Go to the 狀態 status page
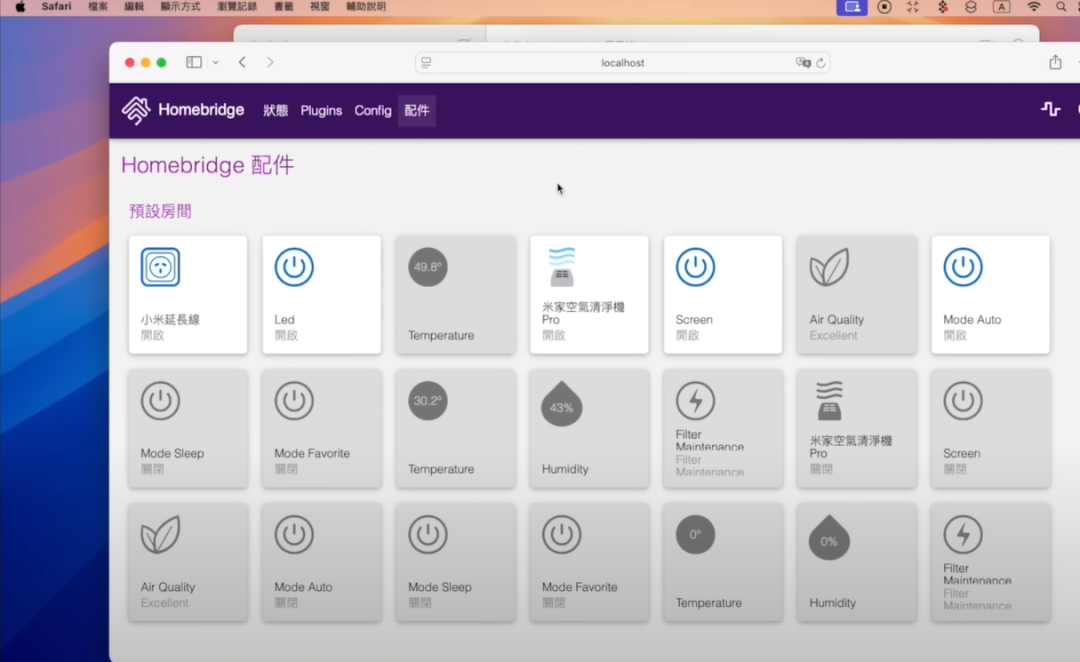This screenshot has height=662, width=1080. click(x=276, y=110)
